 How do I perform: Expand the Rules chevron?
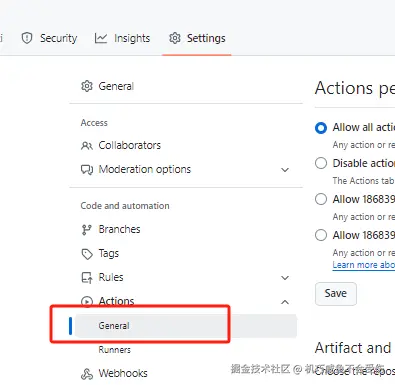[x=285, y=278]
